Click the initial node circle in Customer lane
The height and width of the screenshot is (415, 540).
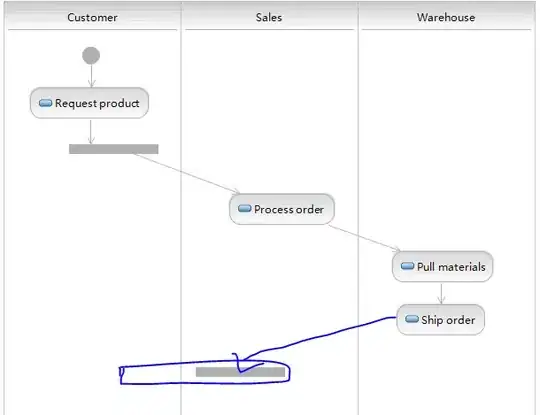click(91, 55)
